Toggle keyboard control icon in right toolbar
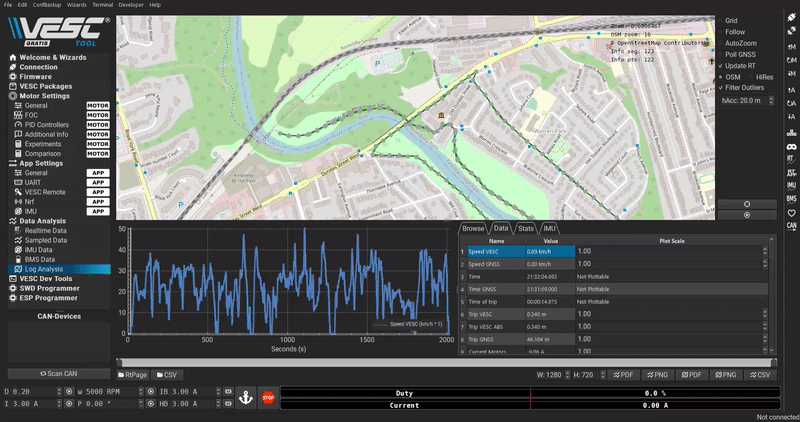The width and height of the screenshot is (800, 422). (791, 133)
